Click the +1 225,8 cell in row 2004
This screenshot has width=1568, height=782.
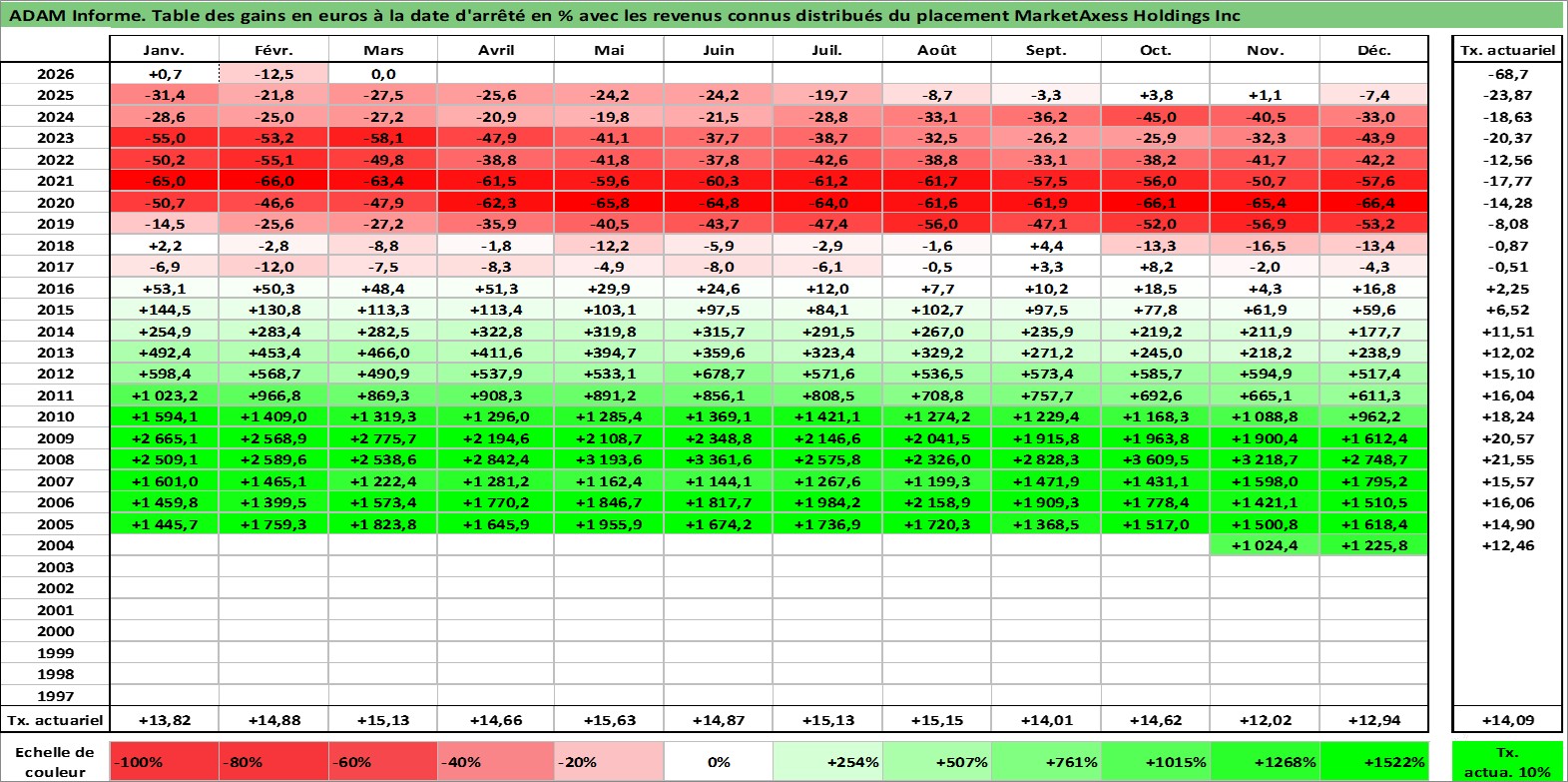coord(1374,545)
